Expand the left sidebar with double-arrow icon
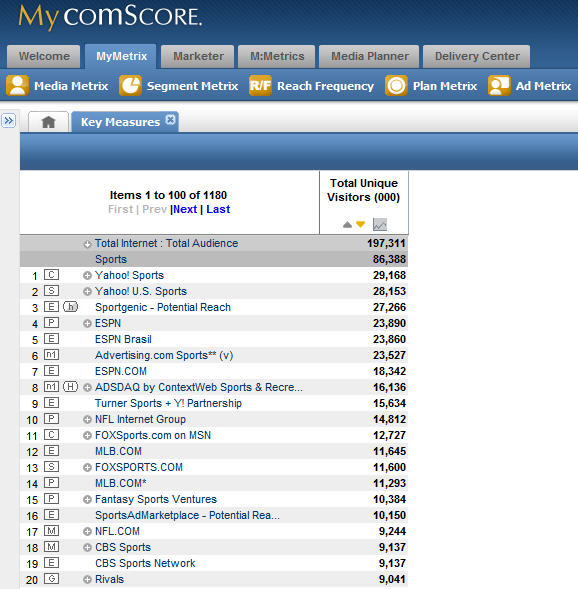 [8, 121]
